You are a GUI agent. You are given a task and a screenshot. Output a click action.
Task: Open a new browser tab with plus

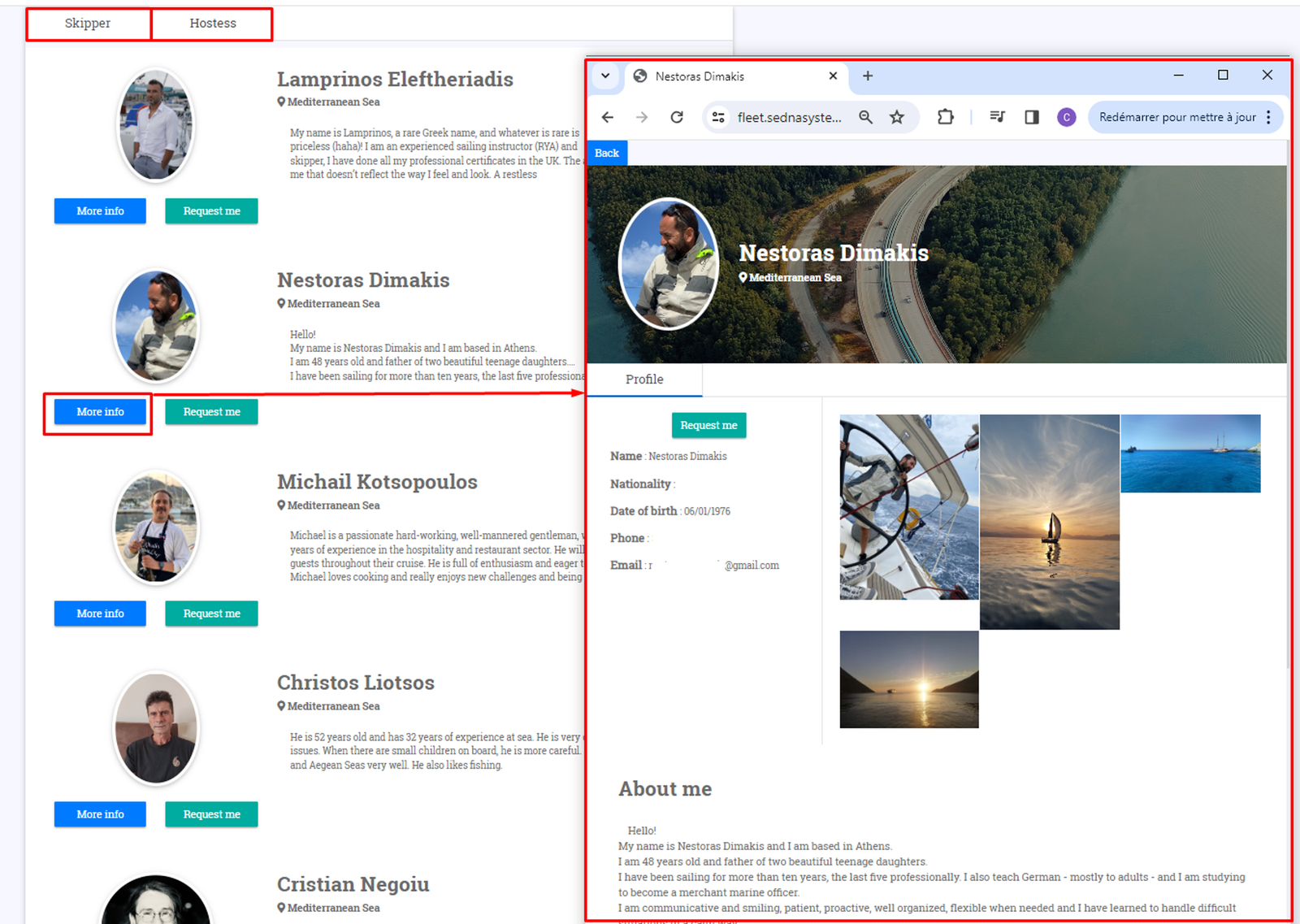click(x=868, y=76)
